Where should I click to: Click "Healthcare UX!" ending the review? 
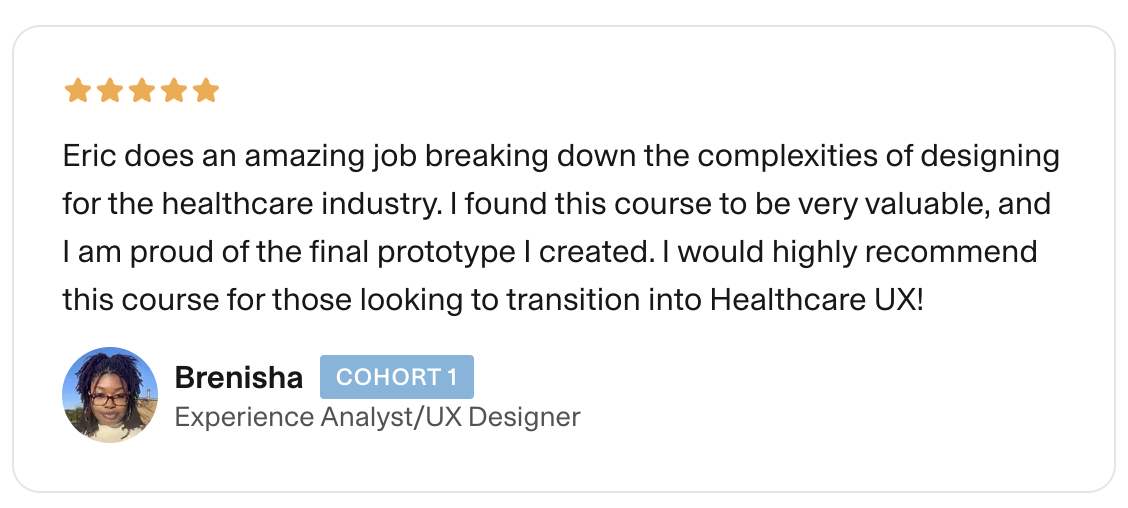816,300
